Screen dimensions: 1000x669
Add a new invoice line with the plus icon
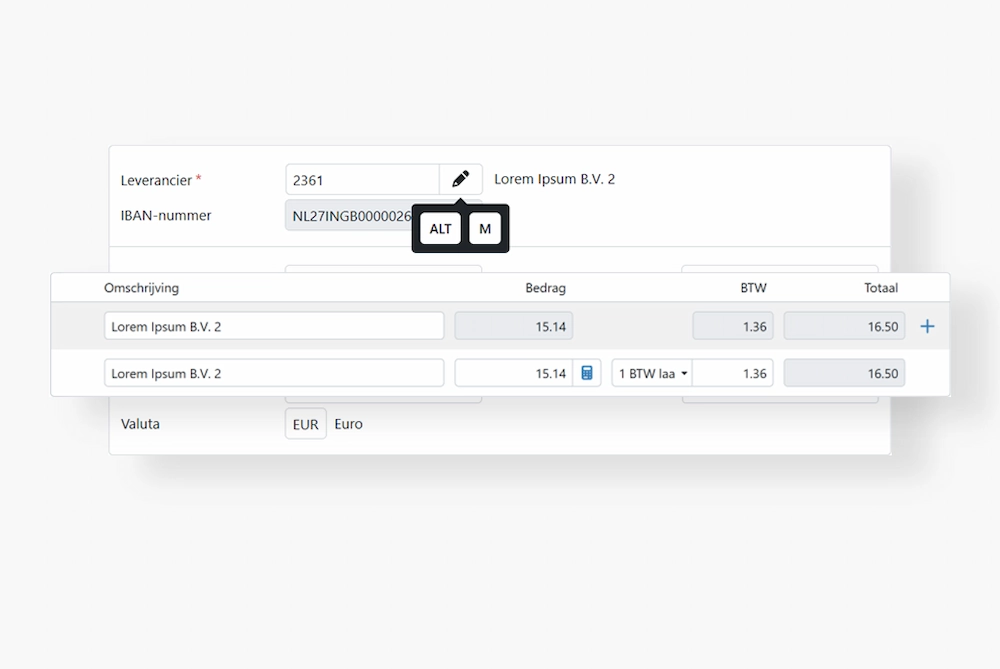pyautogui.click(x=927, y=325)
